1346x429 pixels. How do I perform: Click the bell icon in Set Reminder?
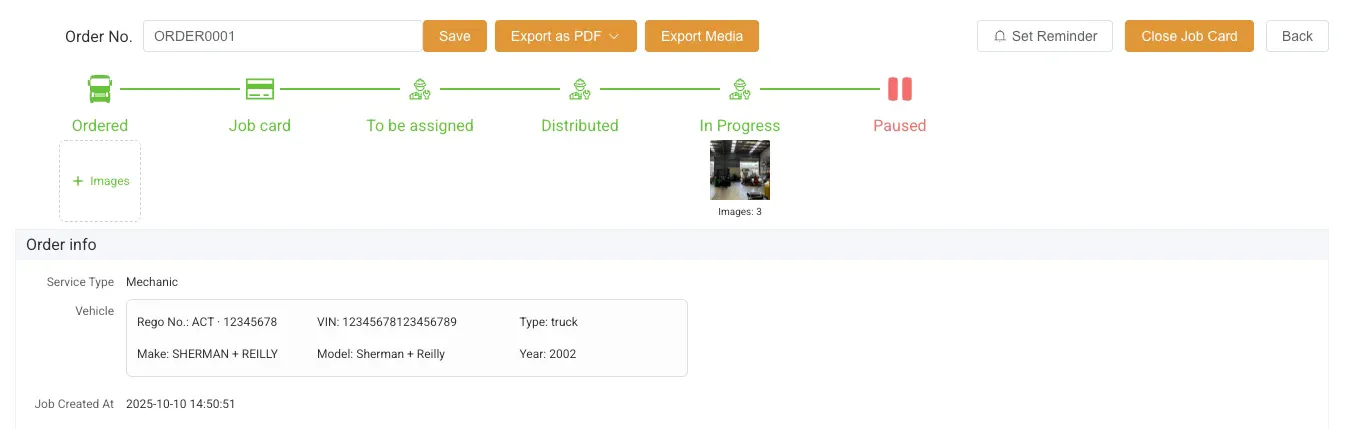(1000, 36)
